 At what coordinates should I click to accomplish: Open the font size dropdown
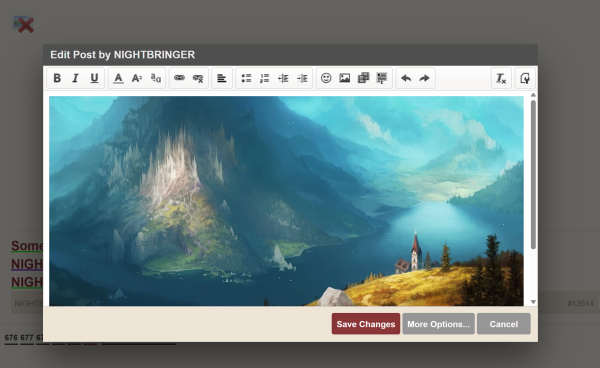coord(137,78)
